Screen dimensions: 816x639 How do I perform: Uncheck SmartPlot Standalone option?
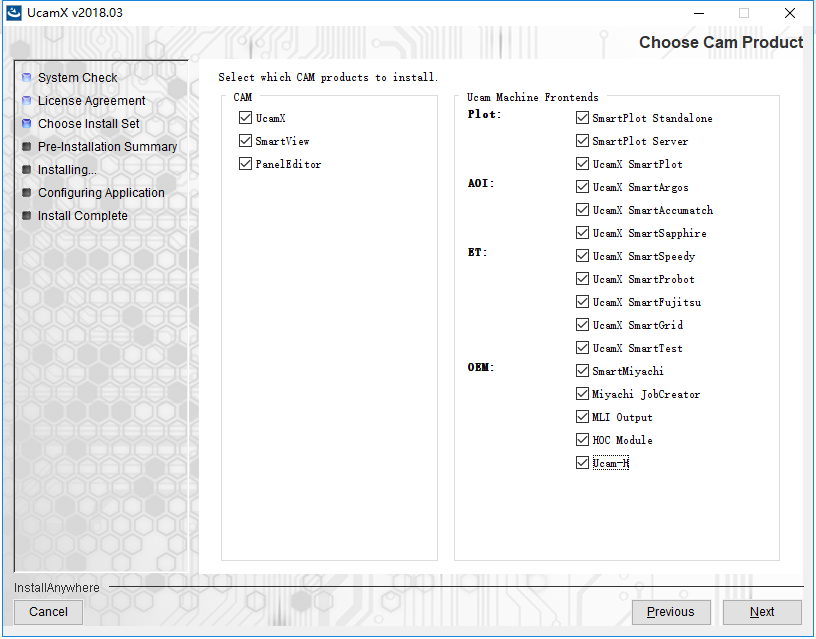[582, 118]
